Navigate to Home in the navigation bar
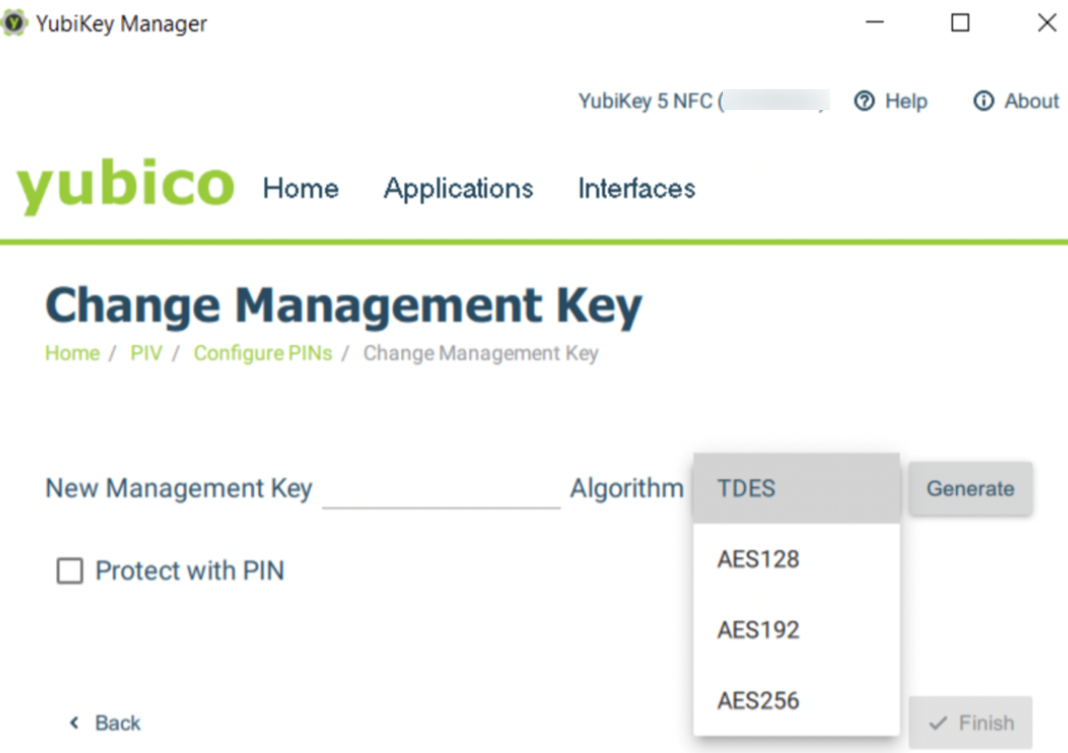Viewport: 1068px width, 753px height. tap(300, 188)
